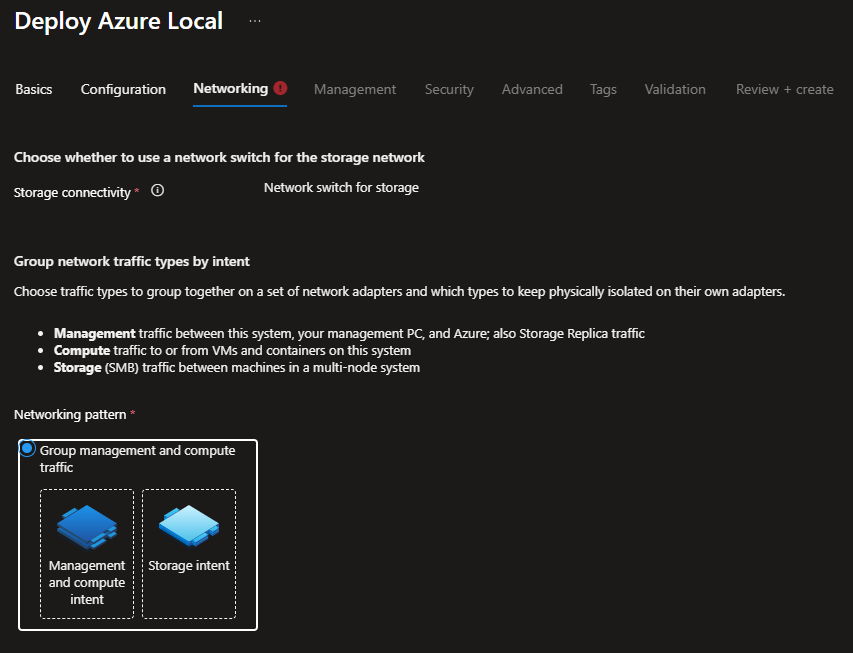Image resolution: width=853 pixels, height=653 pixels.
Task: Select the Networking tab label
Action: 230,88
